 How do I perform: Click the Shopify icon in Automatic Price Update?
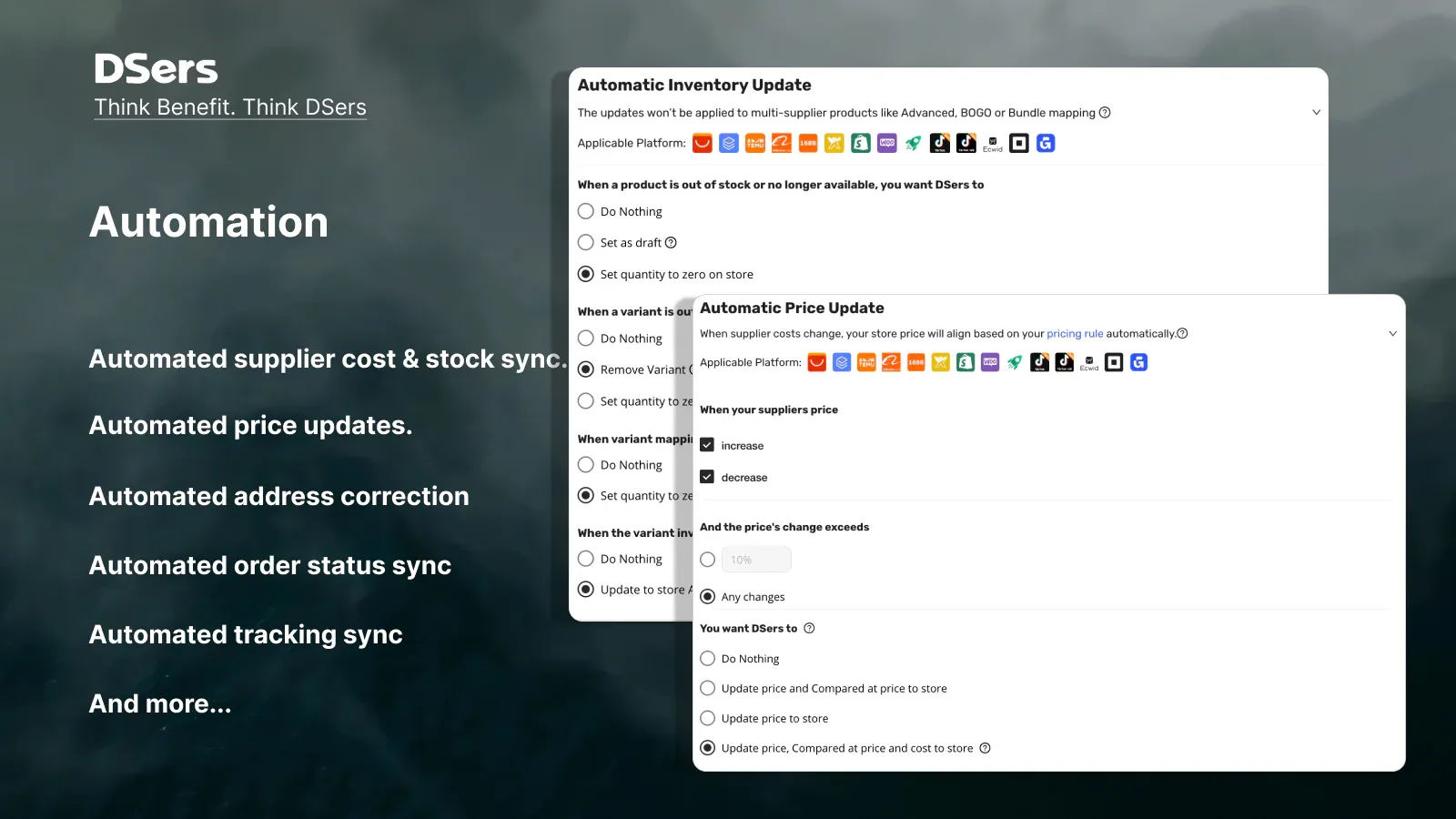(966, 362)
